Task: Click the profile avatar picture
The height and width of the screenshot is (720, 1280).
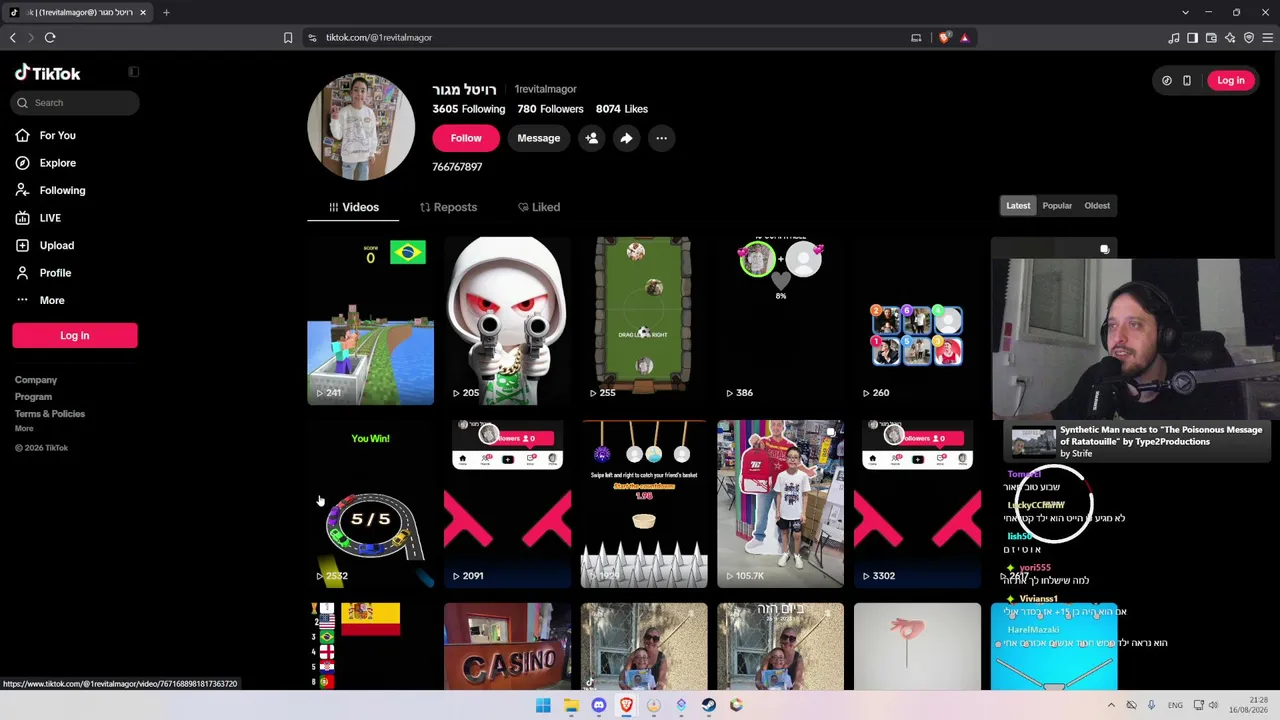Action: point(361,127)
